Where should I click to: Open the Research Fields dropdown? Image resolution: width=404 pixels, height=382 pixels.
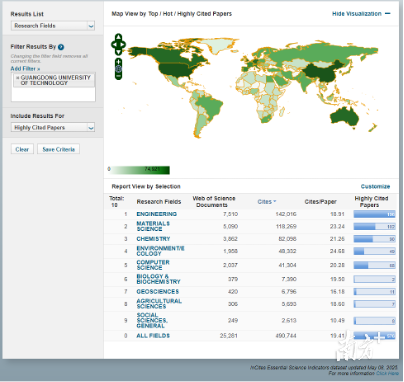tap(53, 26)
